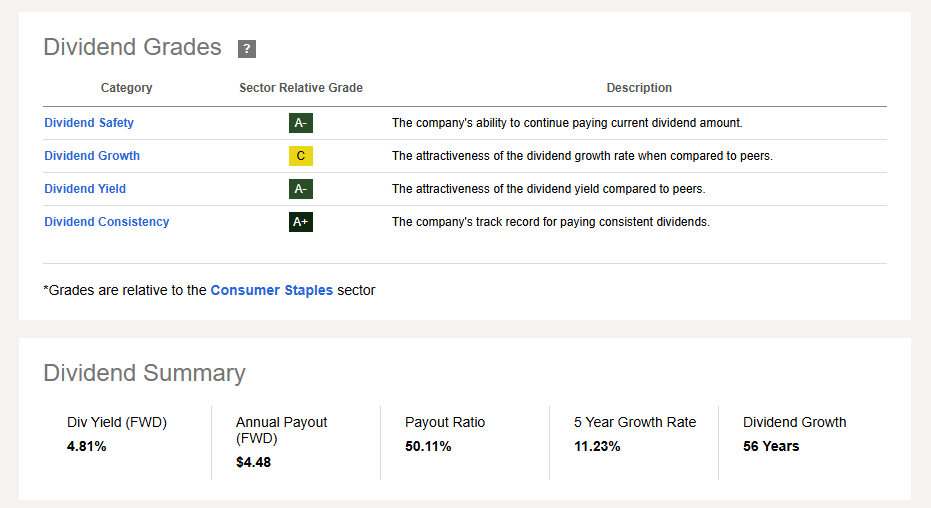Click the 4.81% yield value
The image size is (931, 508).
(87, 446)
